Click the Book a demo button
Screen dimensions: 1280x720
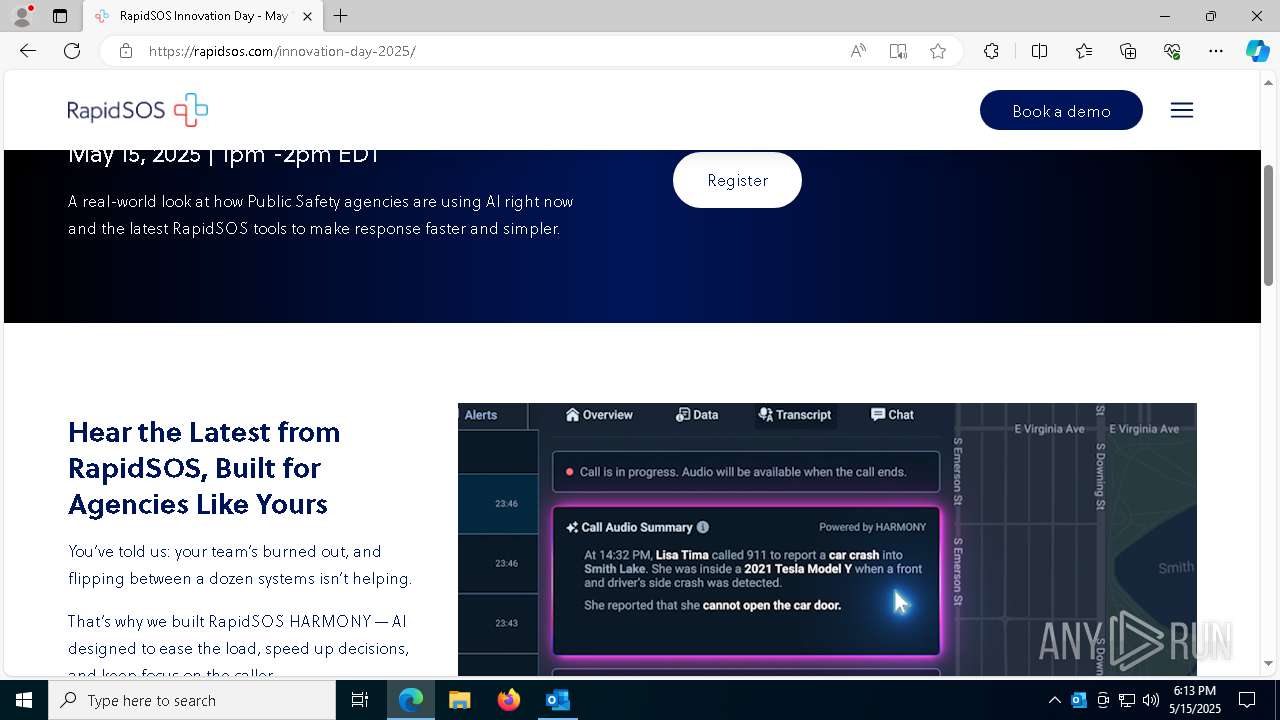coord(1061,110)
